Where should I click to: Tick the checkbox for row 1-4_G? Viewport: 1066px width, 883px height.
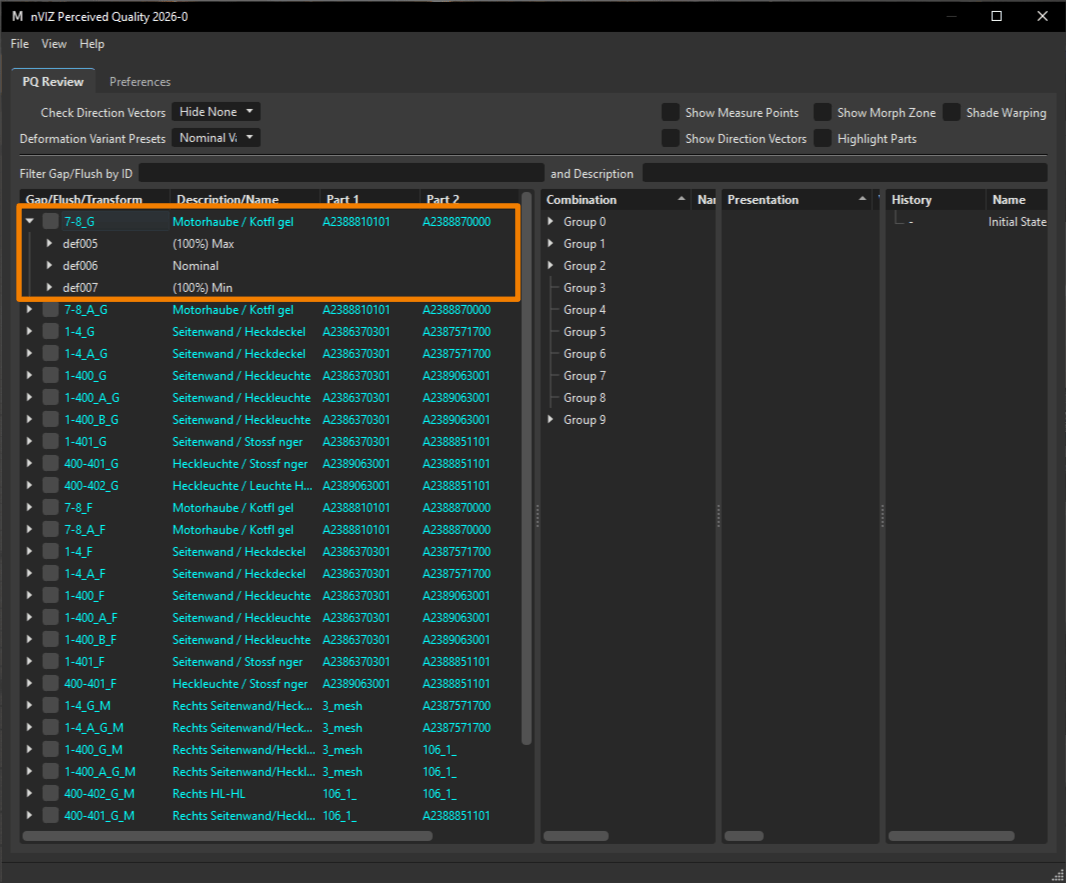pyautogui.click(x=50, y=332)
